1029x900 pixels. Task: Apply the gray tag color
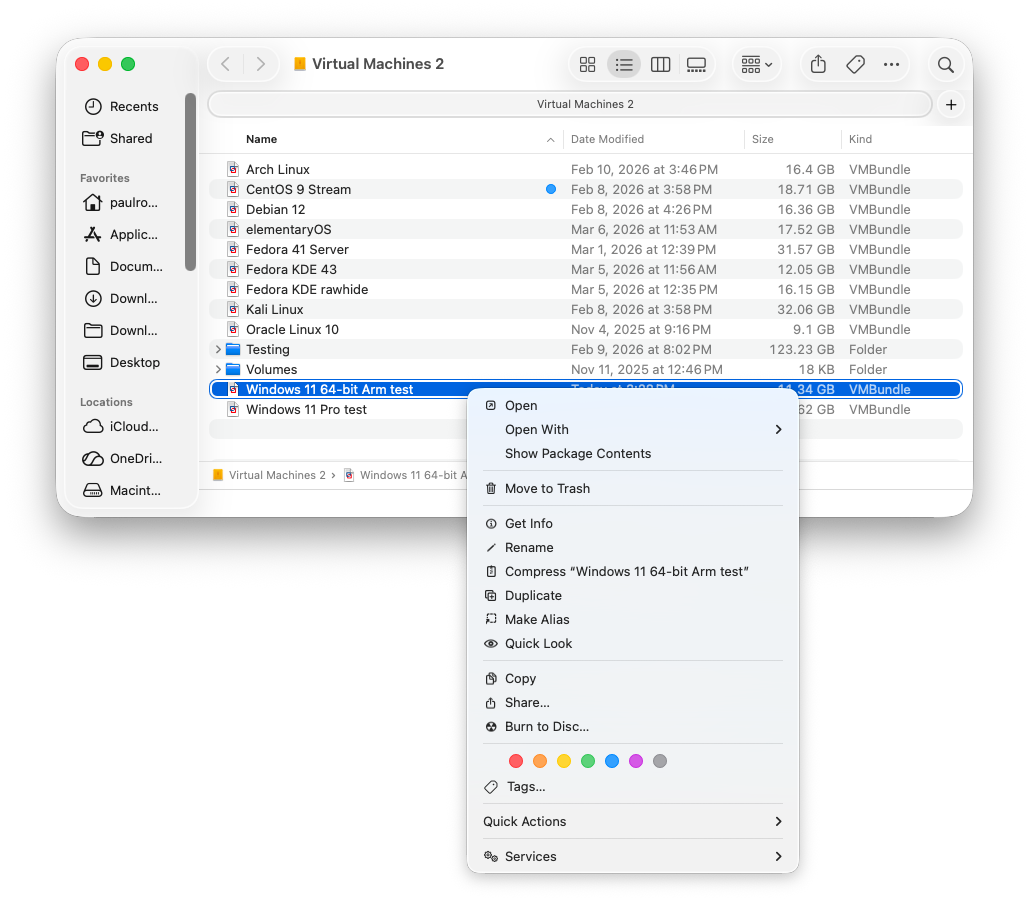[660, 761]
